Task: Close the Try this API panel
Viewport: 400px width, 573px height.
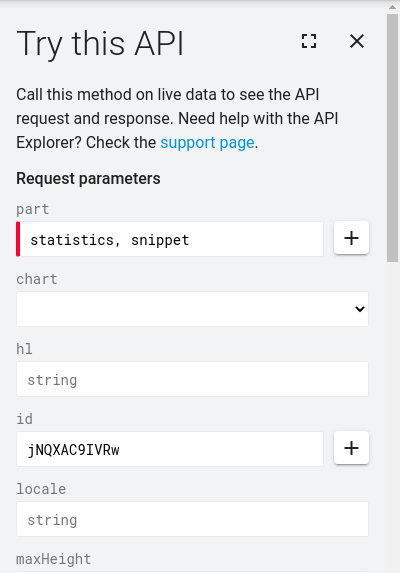Action: pyautogui.click(x=357, y=41)
